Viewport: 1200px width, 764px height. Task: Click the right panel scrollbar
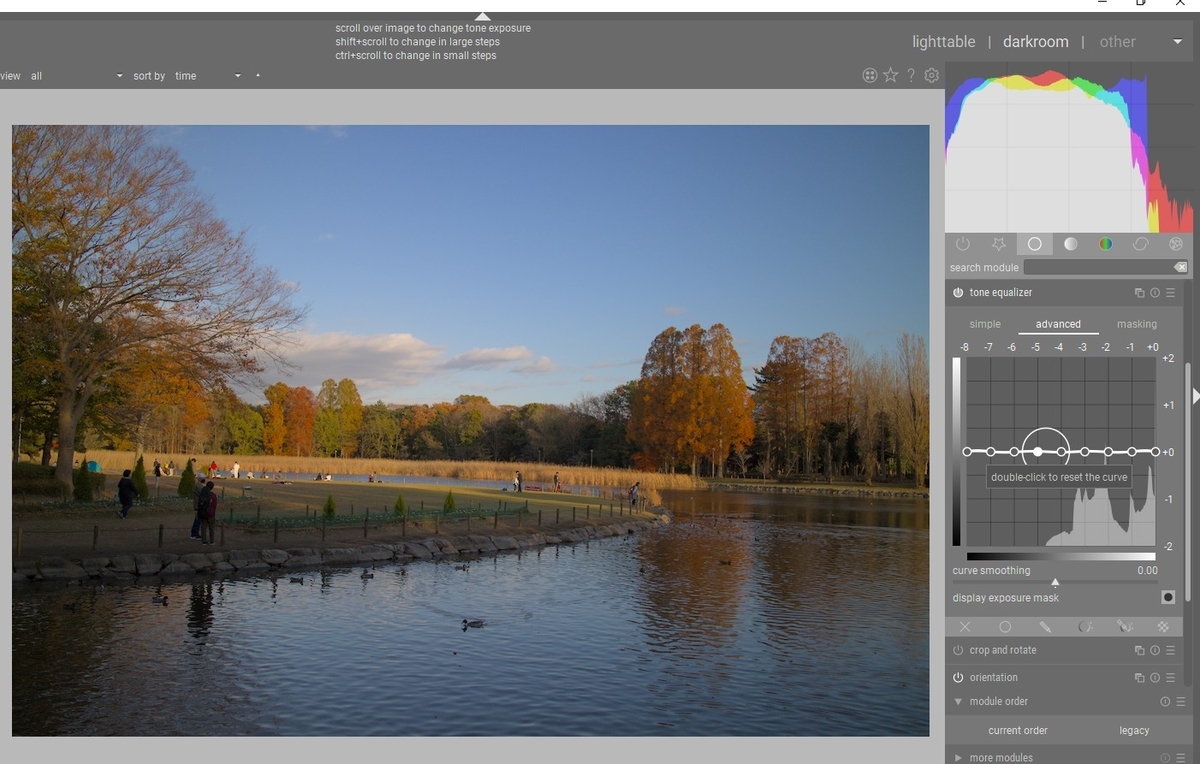point(1188,480)
